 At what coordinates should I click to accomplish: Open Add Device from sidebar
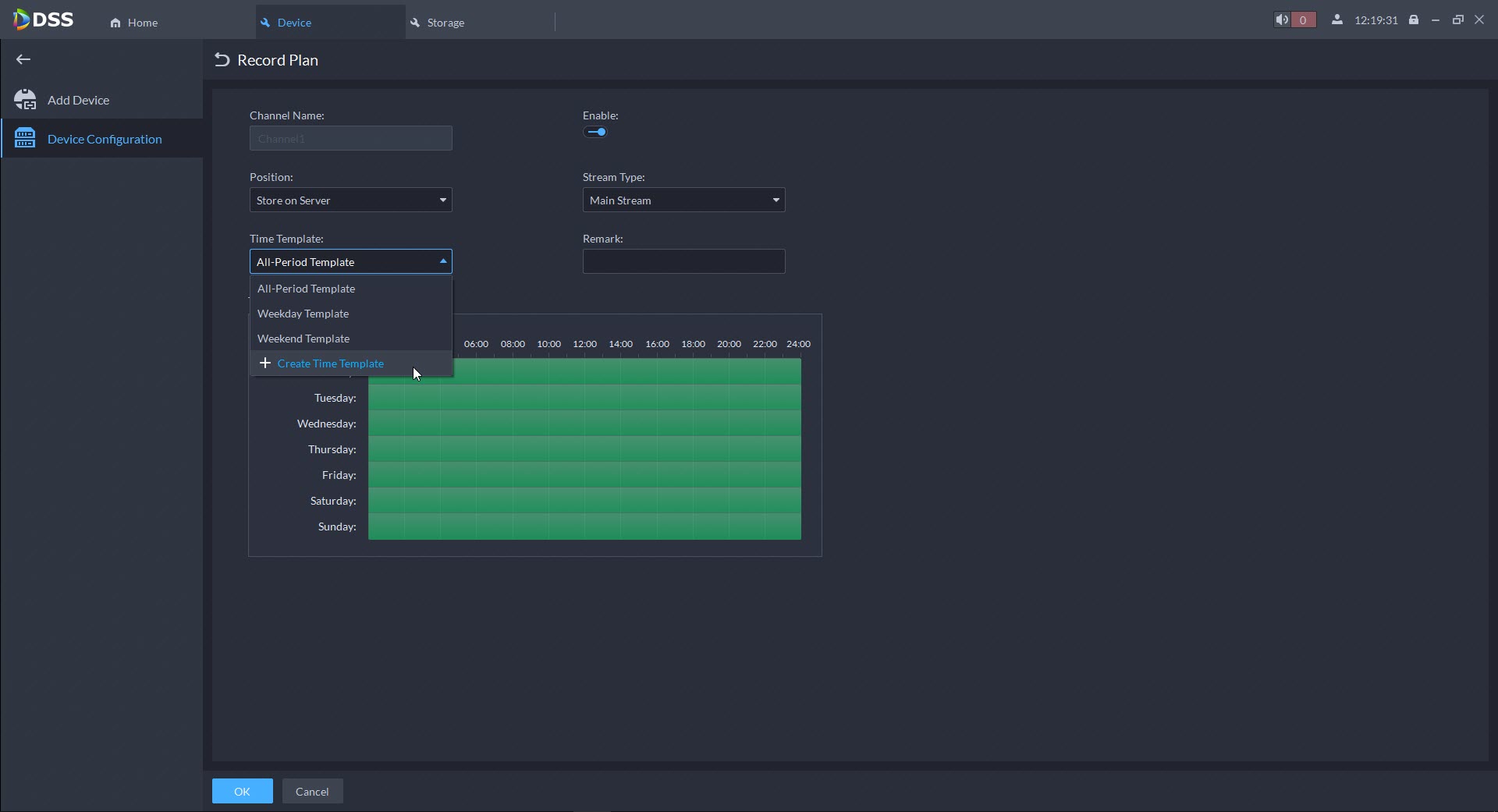[x=78, y=100]
